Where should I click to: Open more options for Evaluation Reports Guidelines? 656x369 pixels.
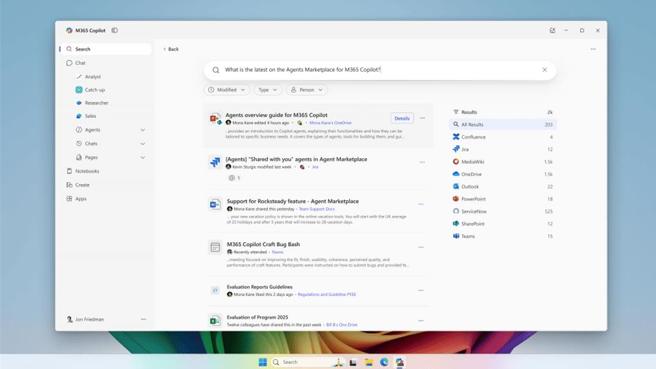(421, 290)
